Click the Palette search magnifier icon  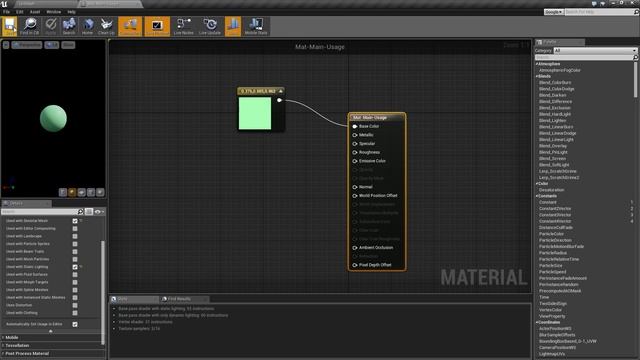[635, 58]
